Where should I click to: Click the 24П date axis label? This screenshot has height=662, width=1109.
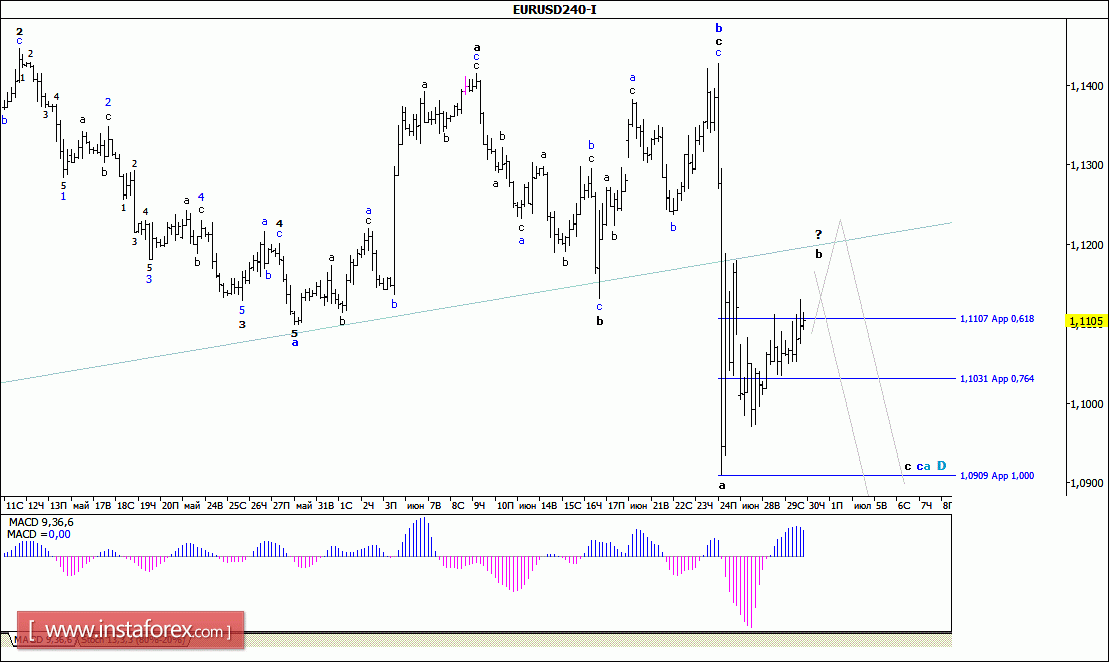point(727,506)
